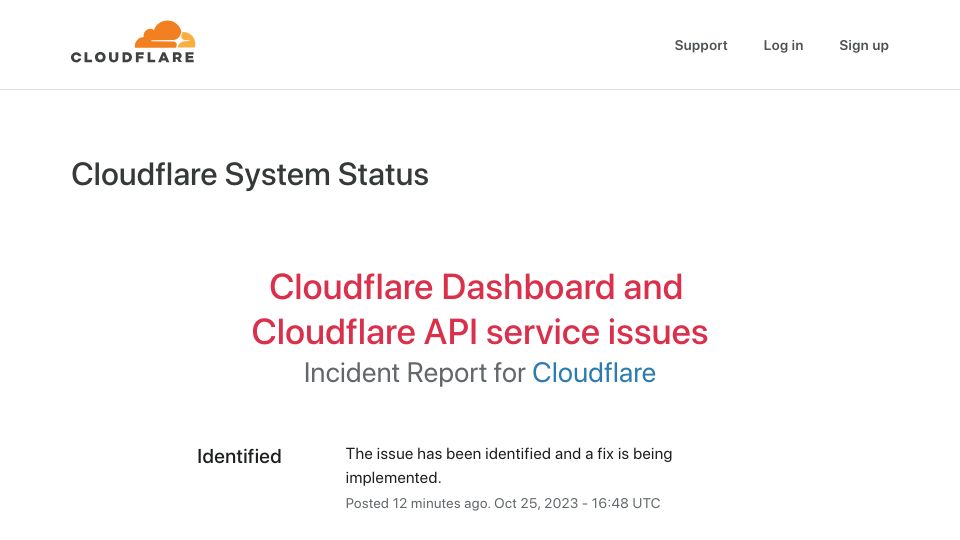This screenshot has height=540, width=960.
Task: Open the Support page link
Action: [x=700, y=45]
